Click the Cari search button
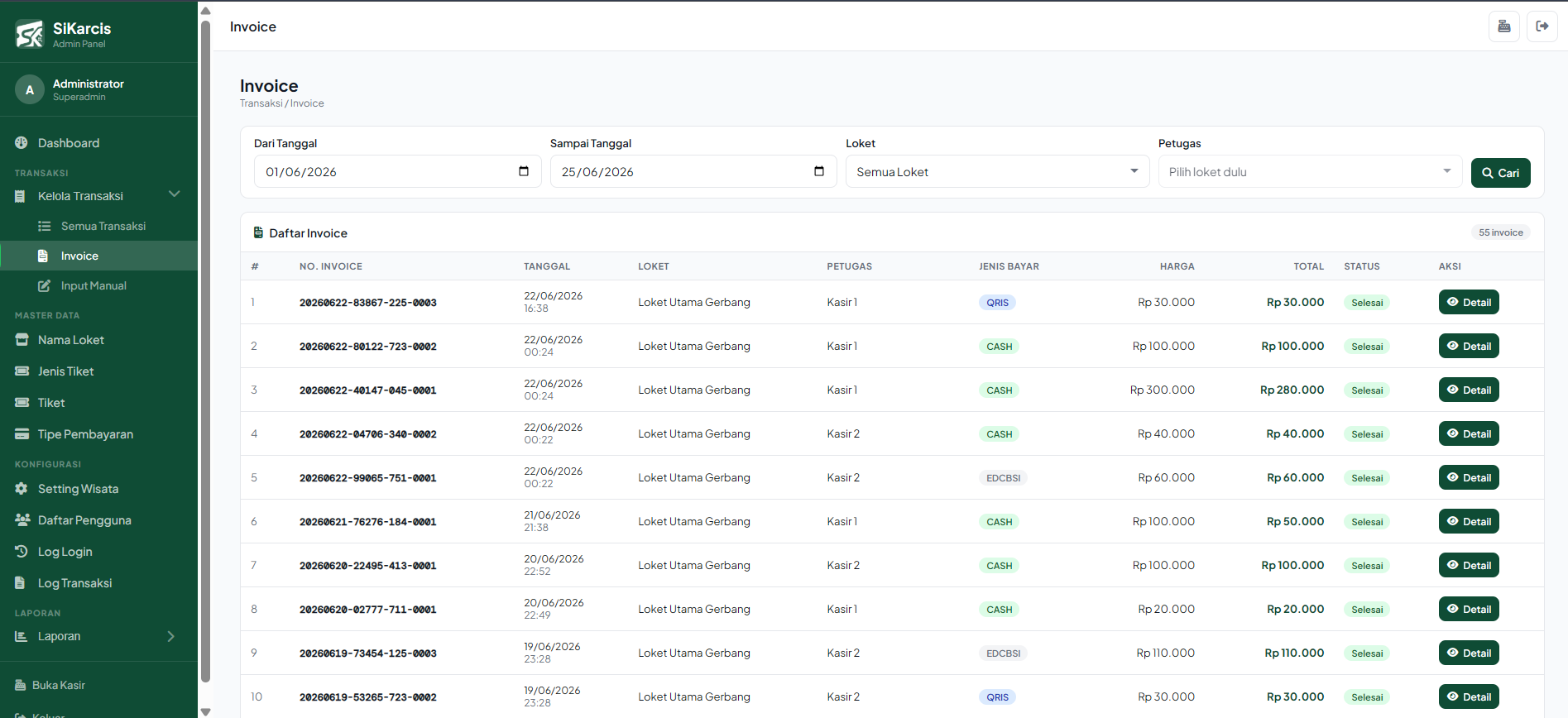Screen dimensions: 1568x718 point(1500,173)
